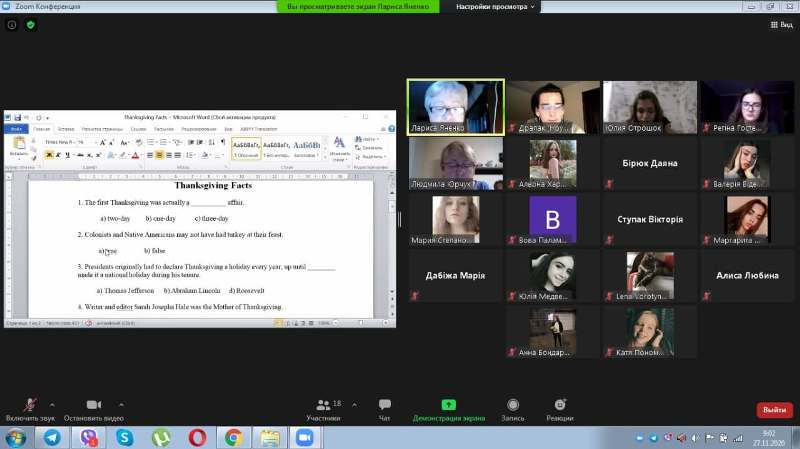Toggle paragraph marks ¶ in Word

[x=223, y=142]
